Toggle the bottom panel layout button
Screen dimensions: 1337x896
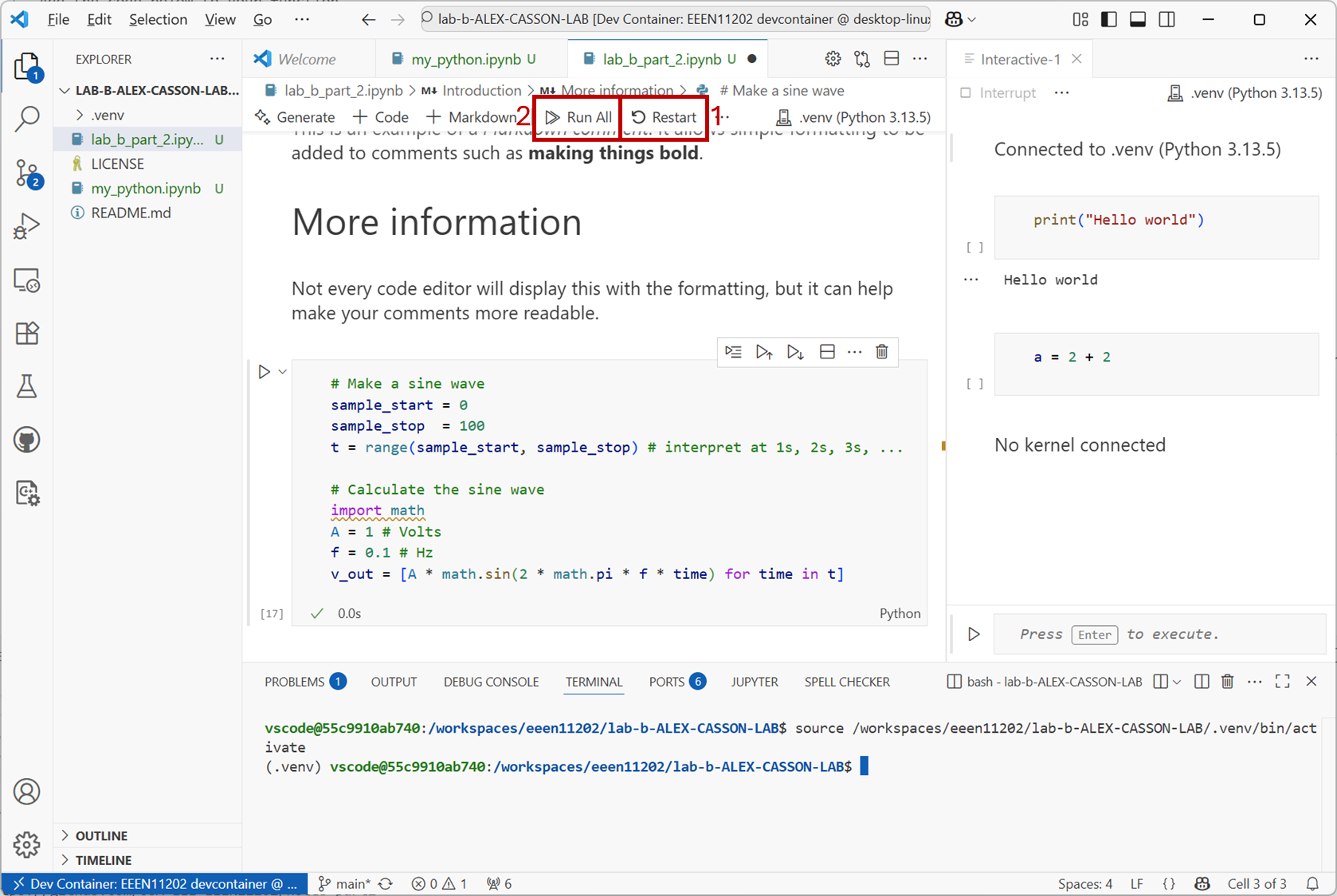[x=1138, y=19]
